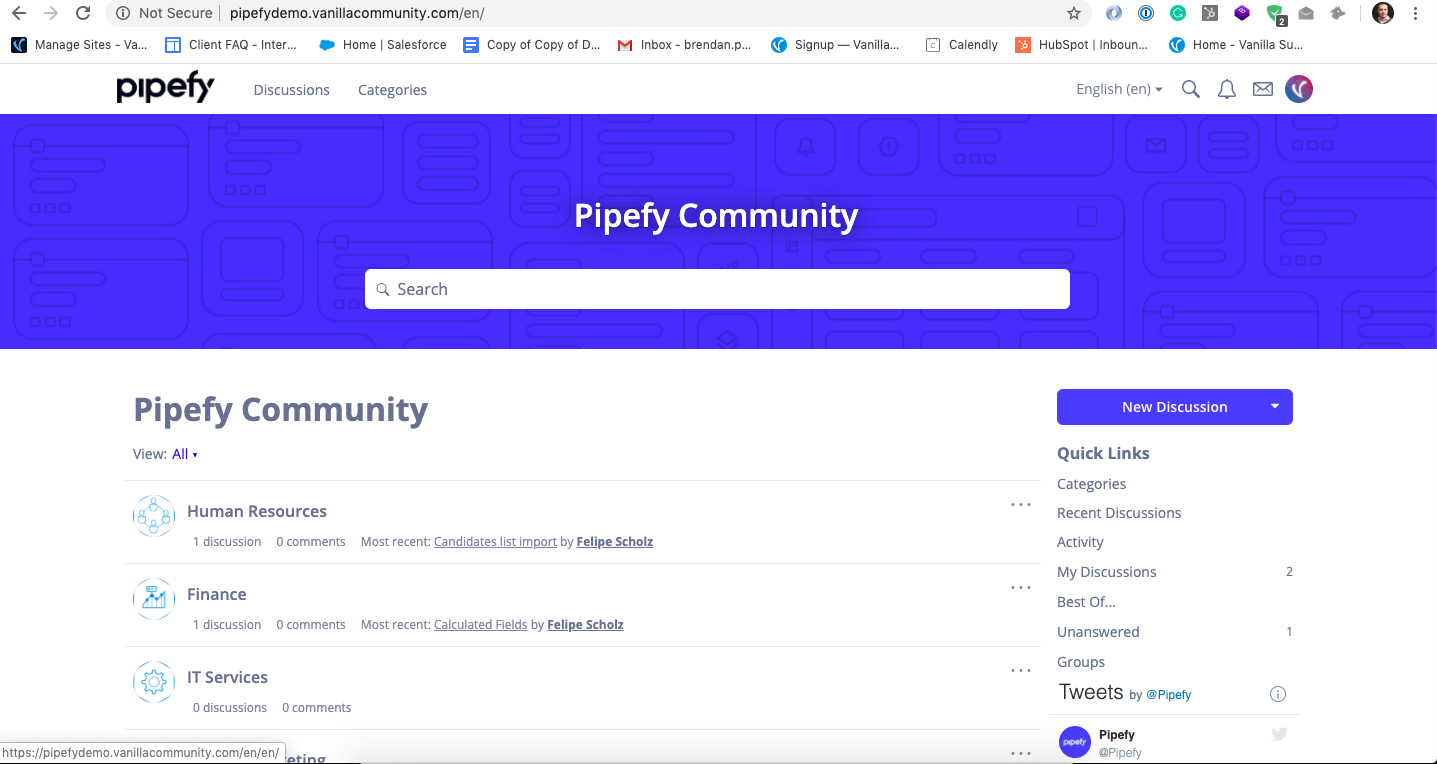The width and height of the screenshot is (1437, 764).
Task: Click the blue swirl extension icon
Action: tap(1114, 13)
